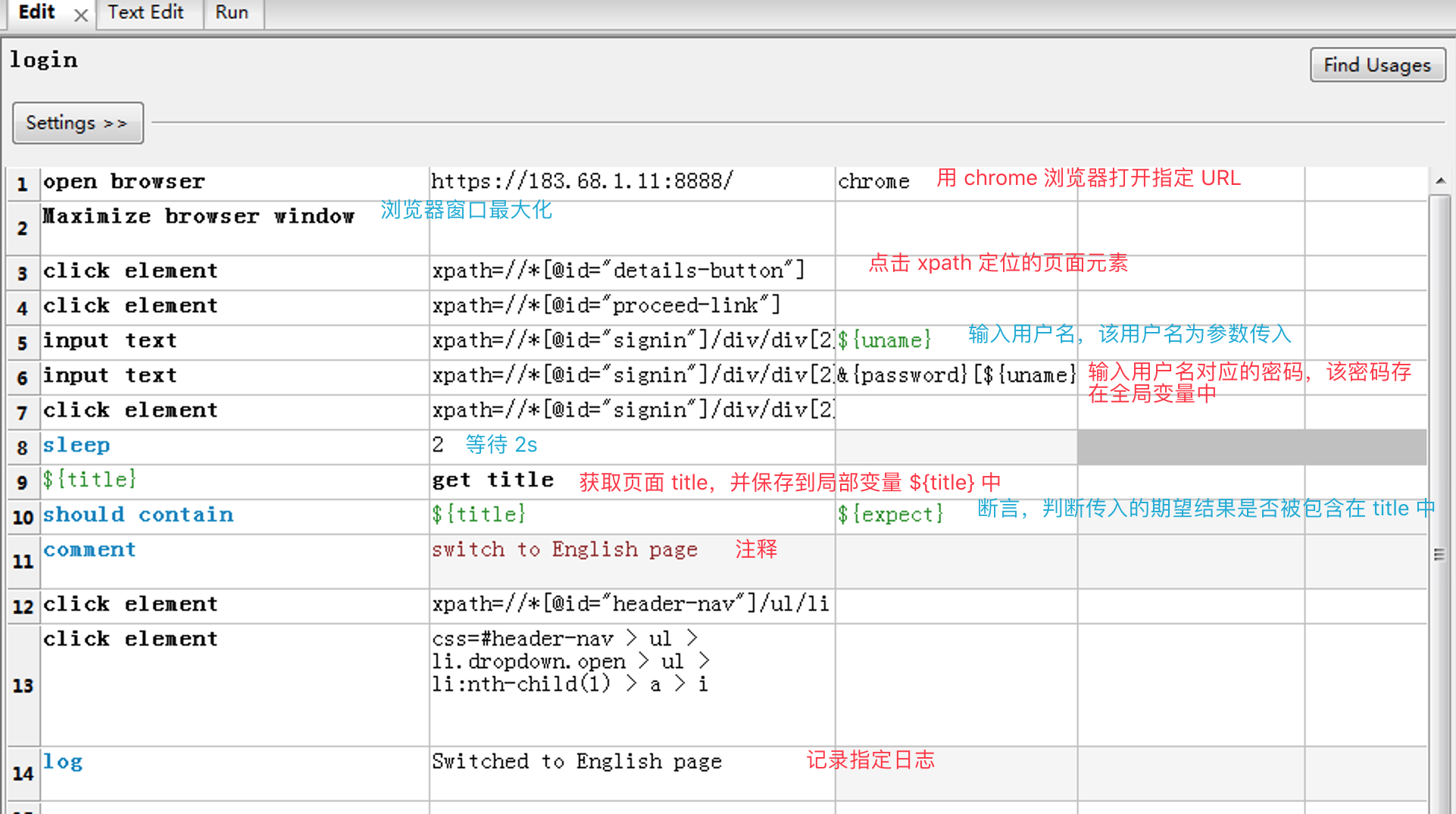Screen dimensions: 1456x814
Task: Click 'click element' keyword in row 7
Action: click(x=235, y=412)
